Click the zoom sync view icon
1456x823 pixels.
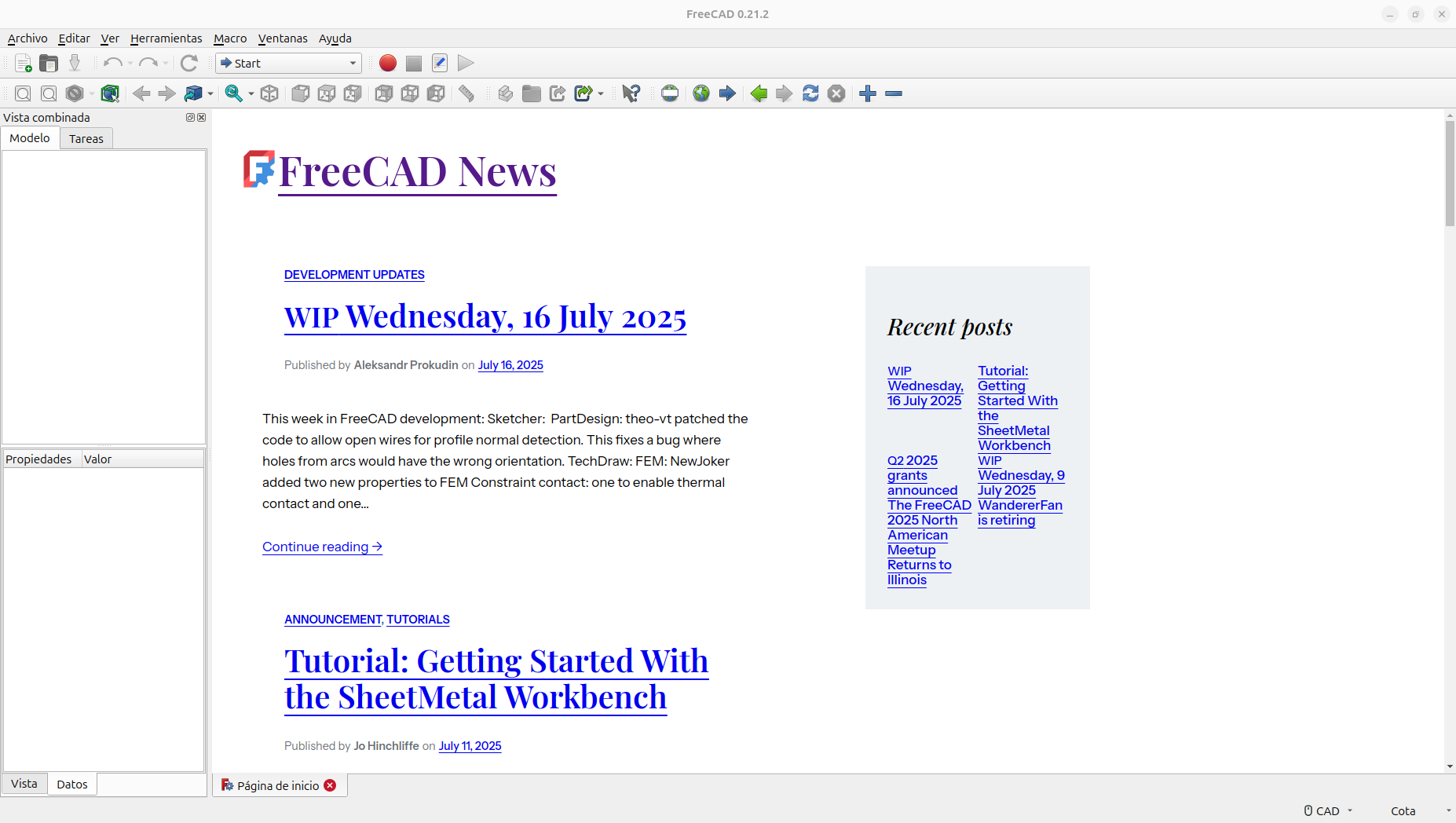pos(234,94)
